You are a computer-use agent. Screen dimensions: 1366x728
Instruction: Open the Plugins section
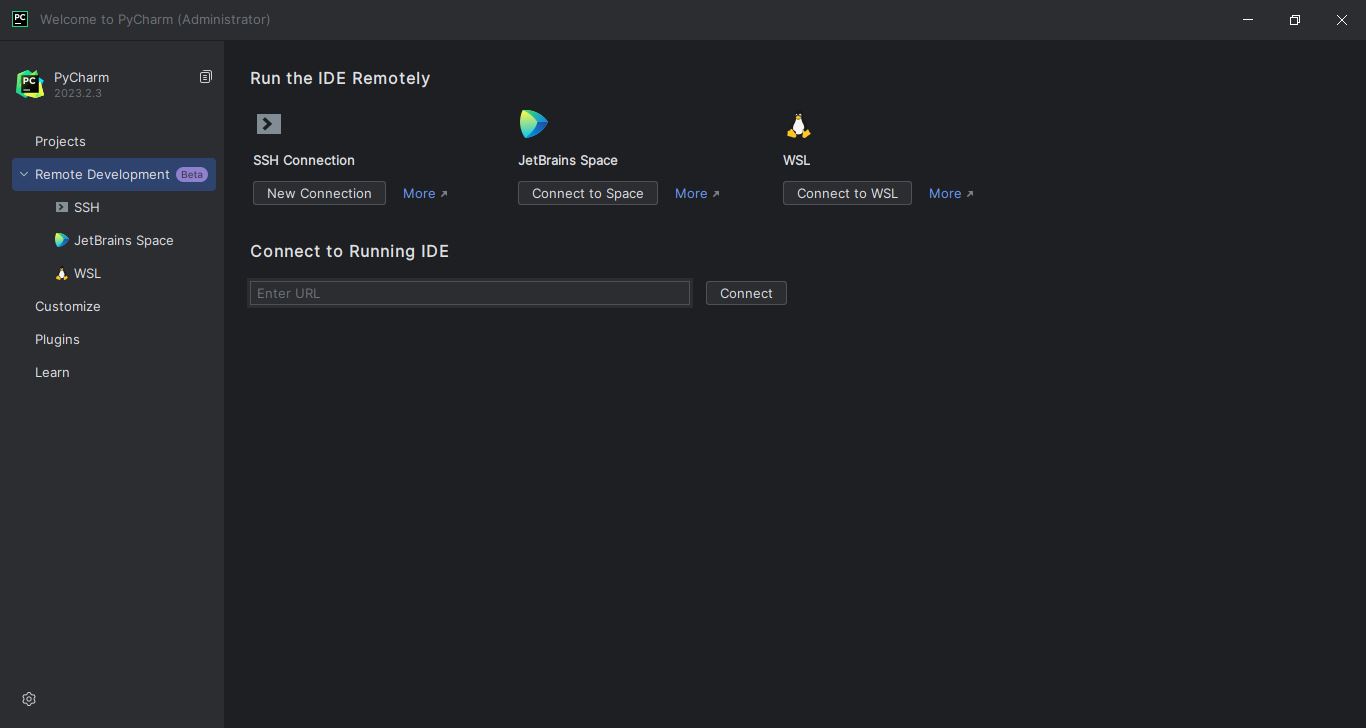click(x=114, y=339)
